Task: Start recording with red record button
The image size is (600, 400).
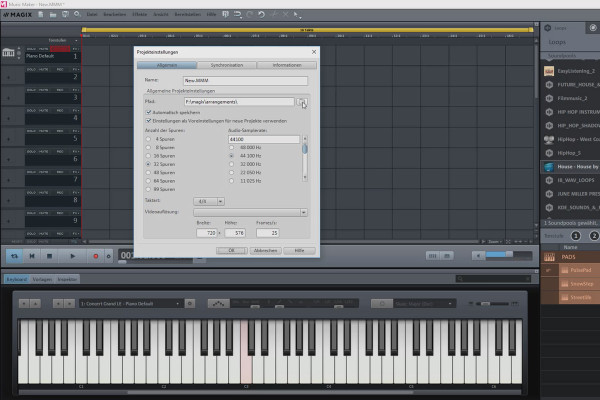Action: (96, 256)
